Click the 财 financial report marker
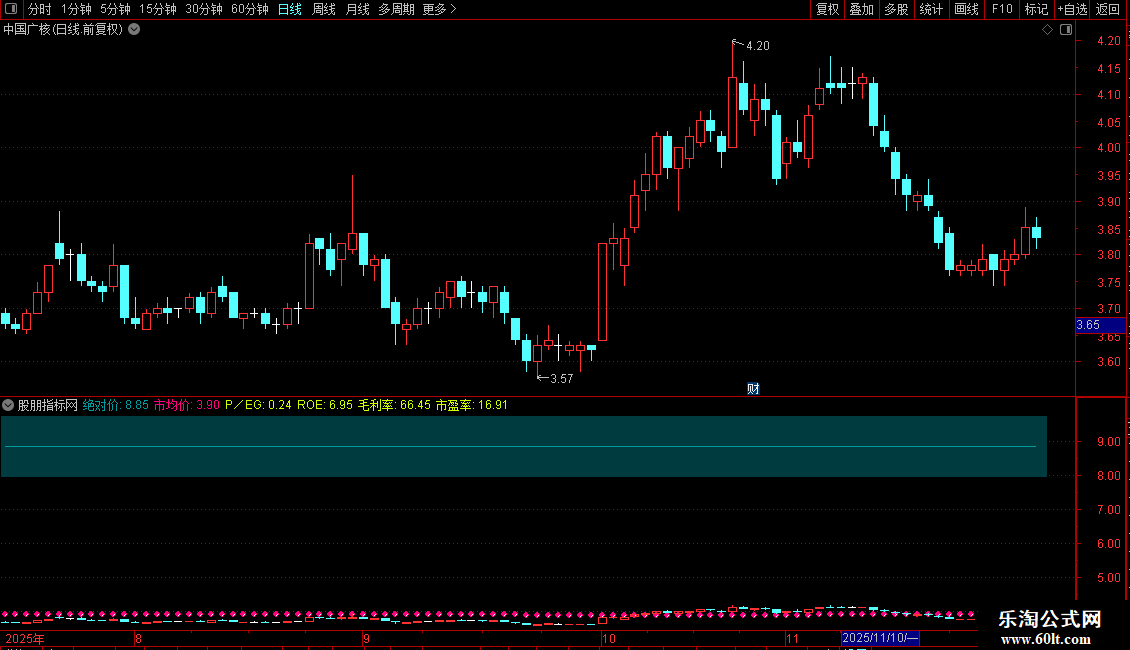The image size is (1130, 650). coord(753,389)
